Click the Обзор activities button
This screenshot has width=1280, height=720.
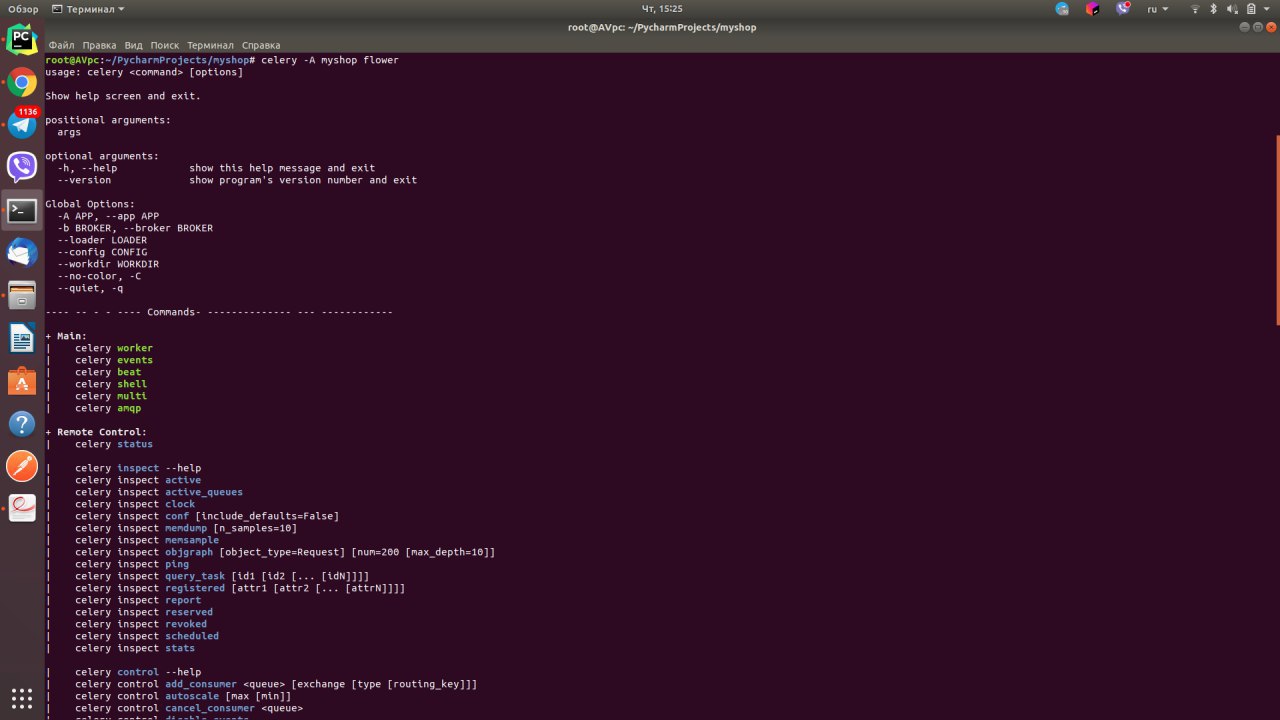(23, 9)
